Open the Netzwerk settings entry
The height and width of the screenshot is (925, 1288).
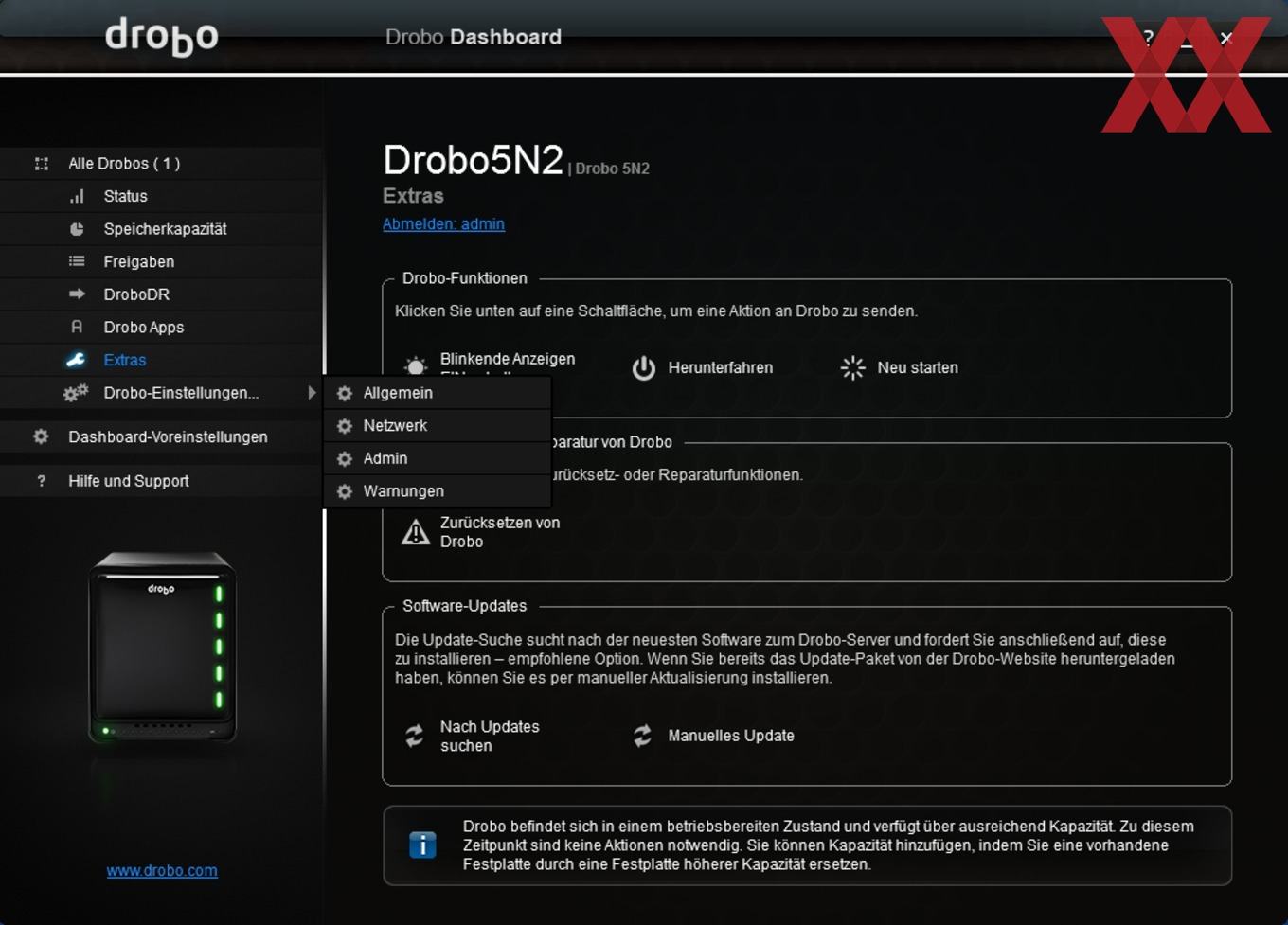pyautogui.click(x=438, y=426)
